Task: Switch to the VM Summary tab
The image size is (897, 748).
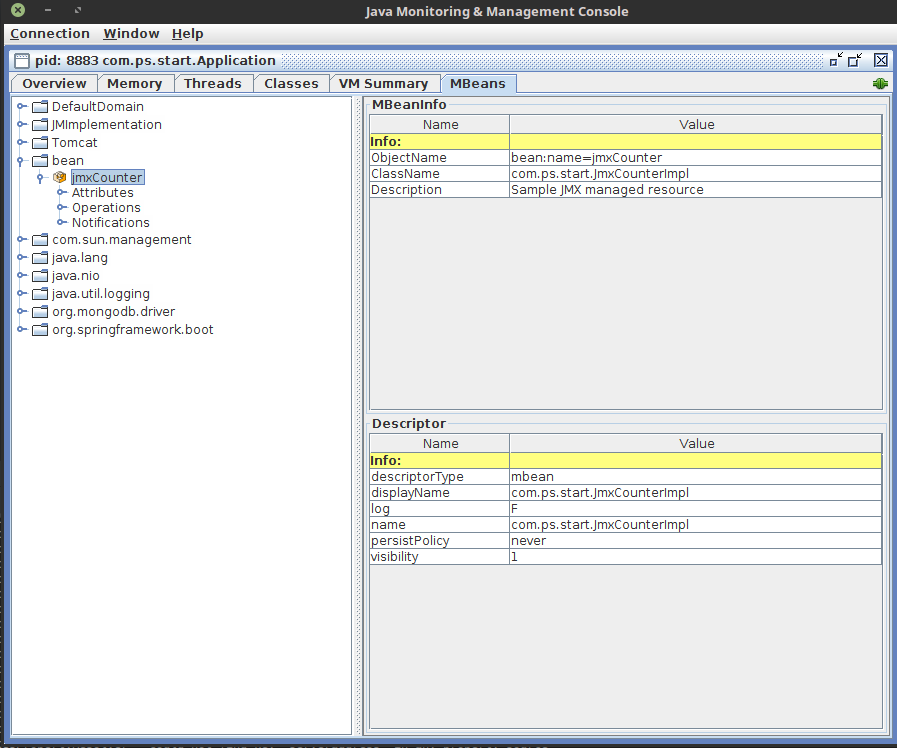Action: [382, 84]
